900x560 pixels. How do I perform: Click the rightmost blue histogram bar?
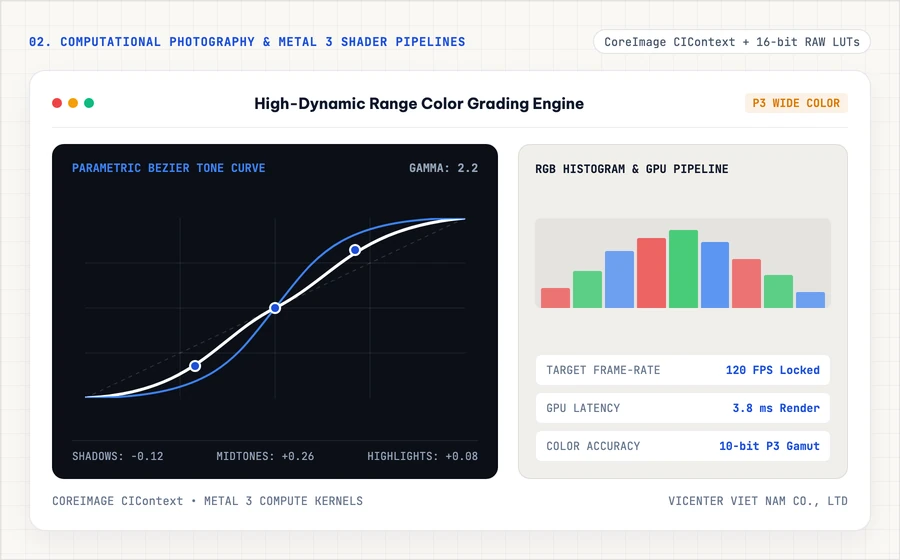tap(810, 300)
